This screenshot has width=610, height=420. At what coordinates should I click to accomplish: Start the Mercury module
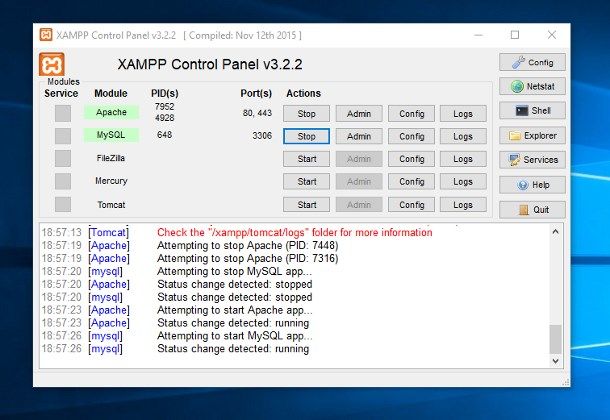click(307, 182)
